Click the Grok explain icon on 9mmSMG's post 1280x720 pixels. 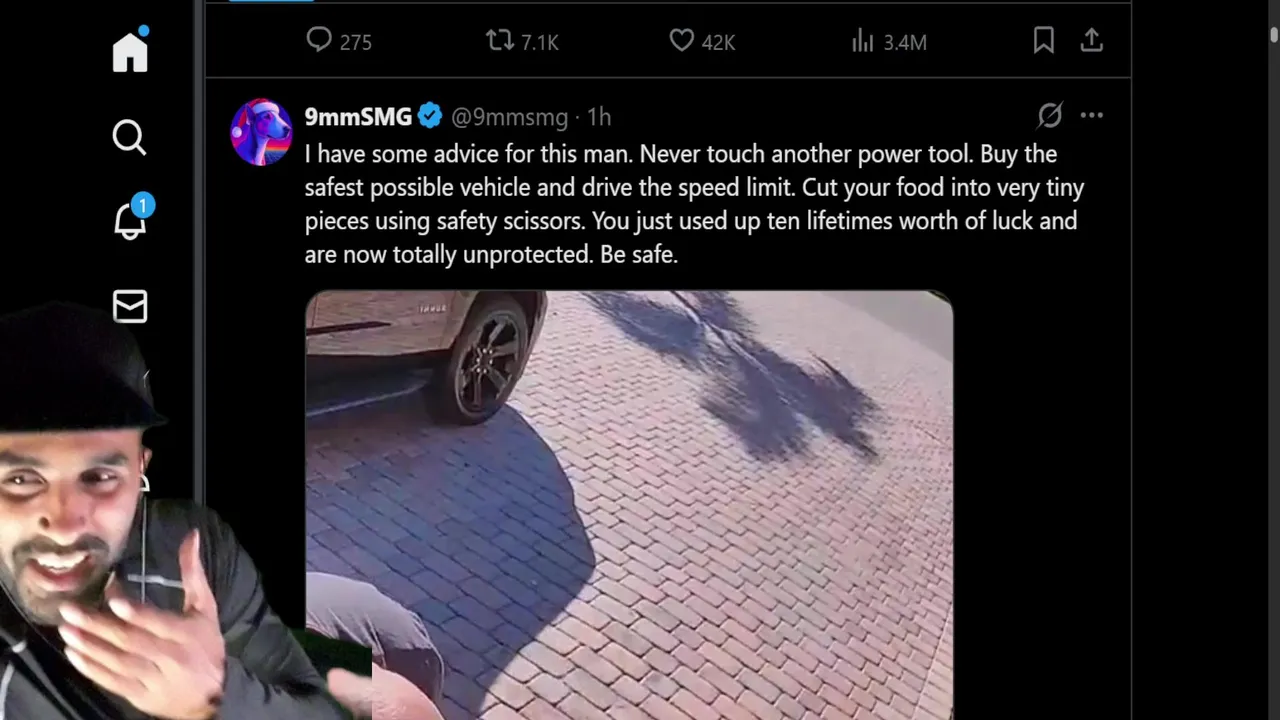click(1049, 115)
